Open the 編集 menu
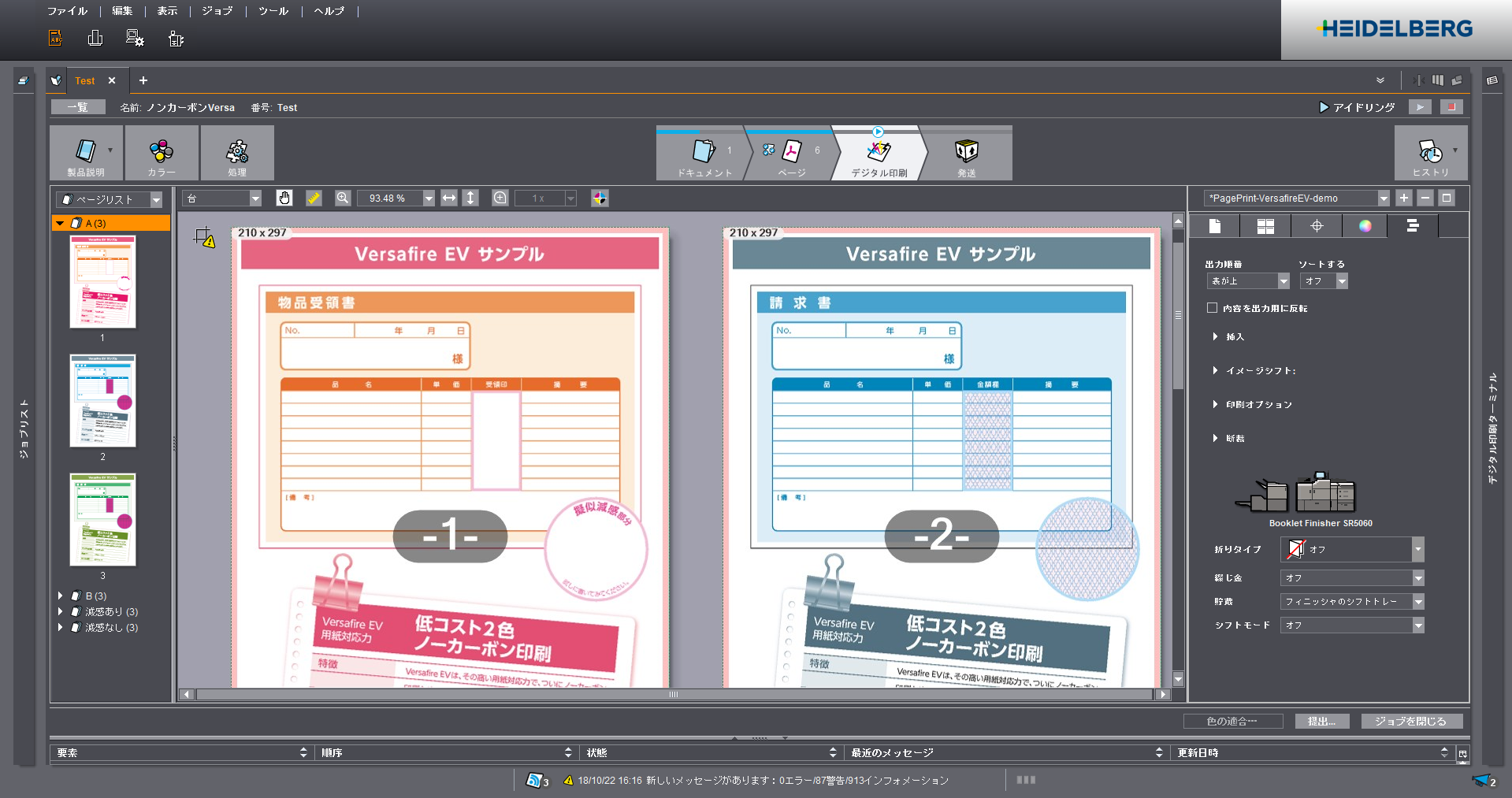The height and width of the screenshot is (798, 1512). 122,11
